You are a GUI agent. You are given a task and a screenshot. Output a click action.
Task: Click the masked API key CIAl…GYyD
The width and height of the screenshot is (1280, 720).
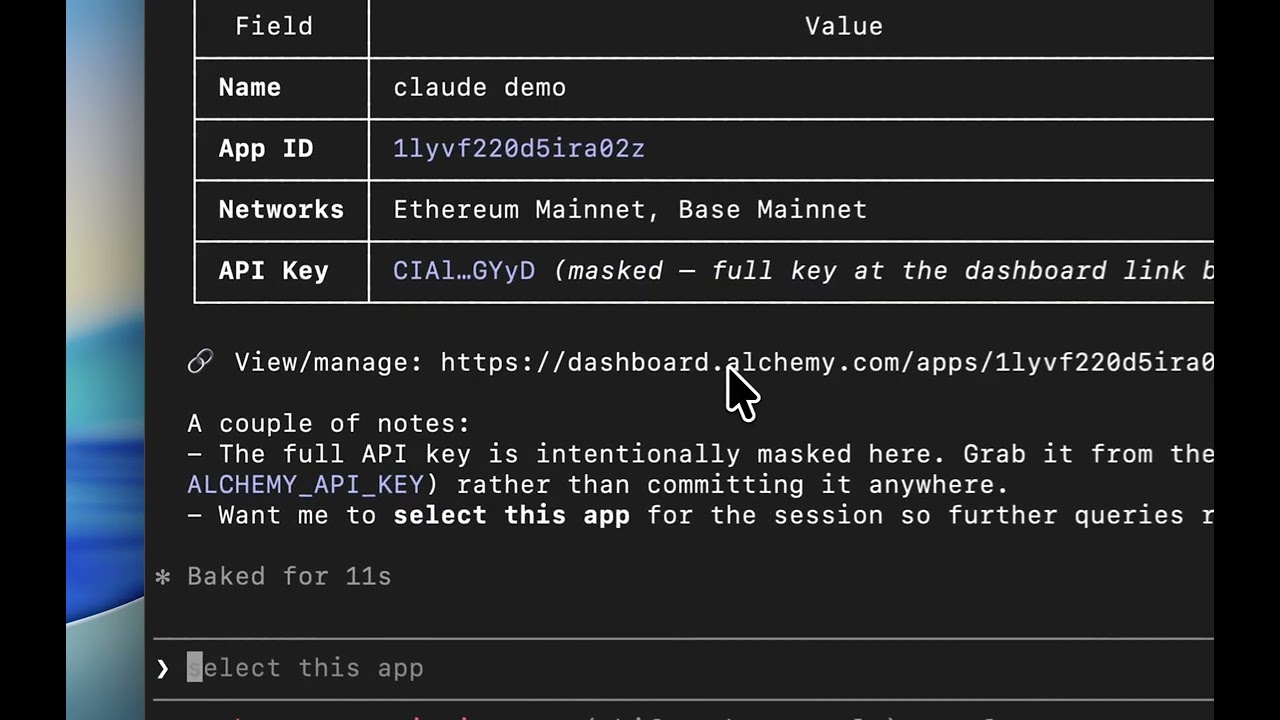click(x=464, y=271)
